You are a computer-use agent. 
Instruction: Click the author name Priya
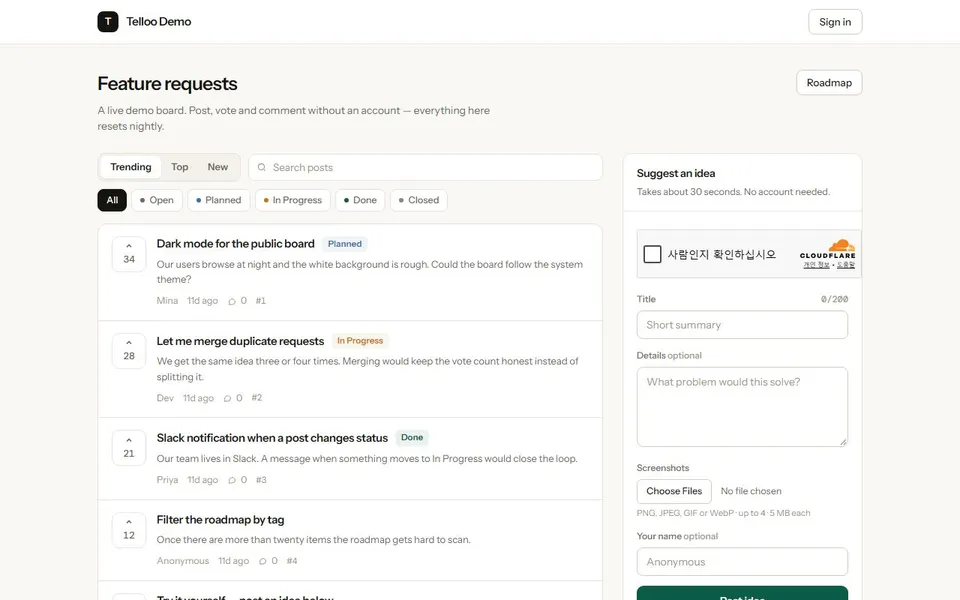[x=167, y=480]
